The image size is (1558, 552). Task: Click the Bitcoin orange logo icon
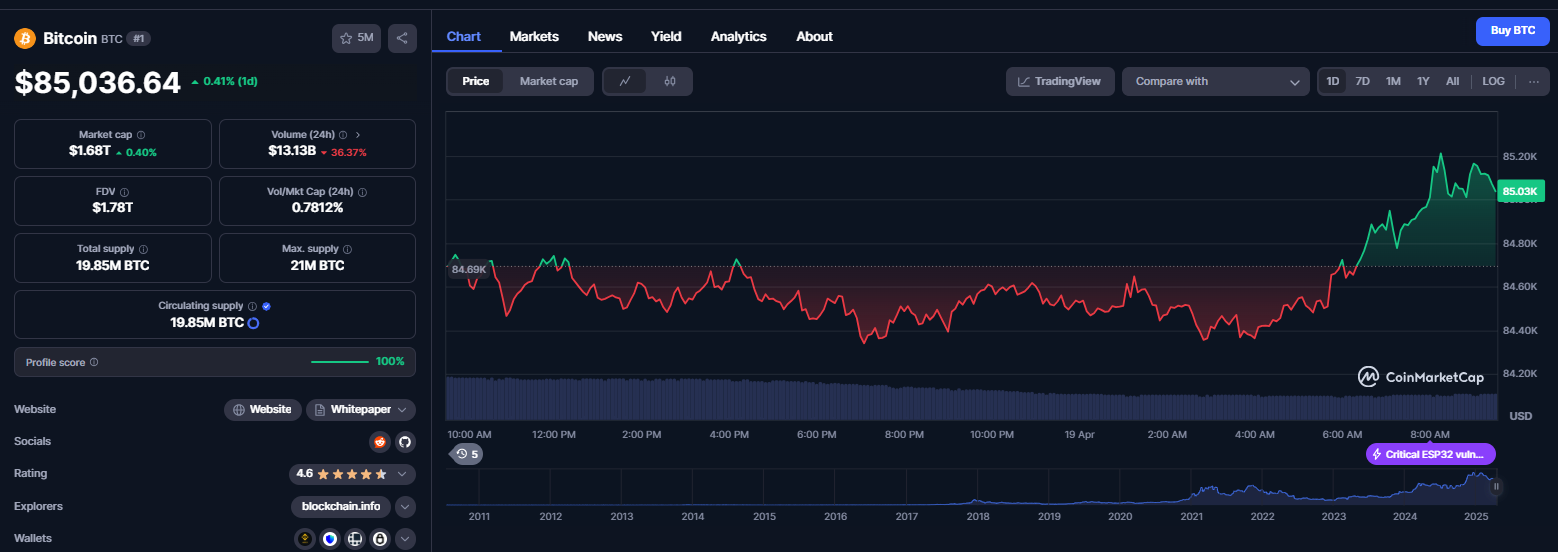click(x=25, y=39)
